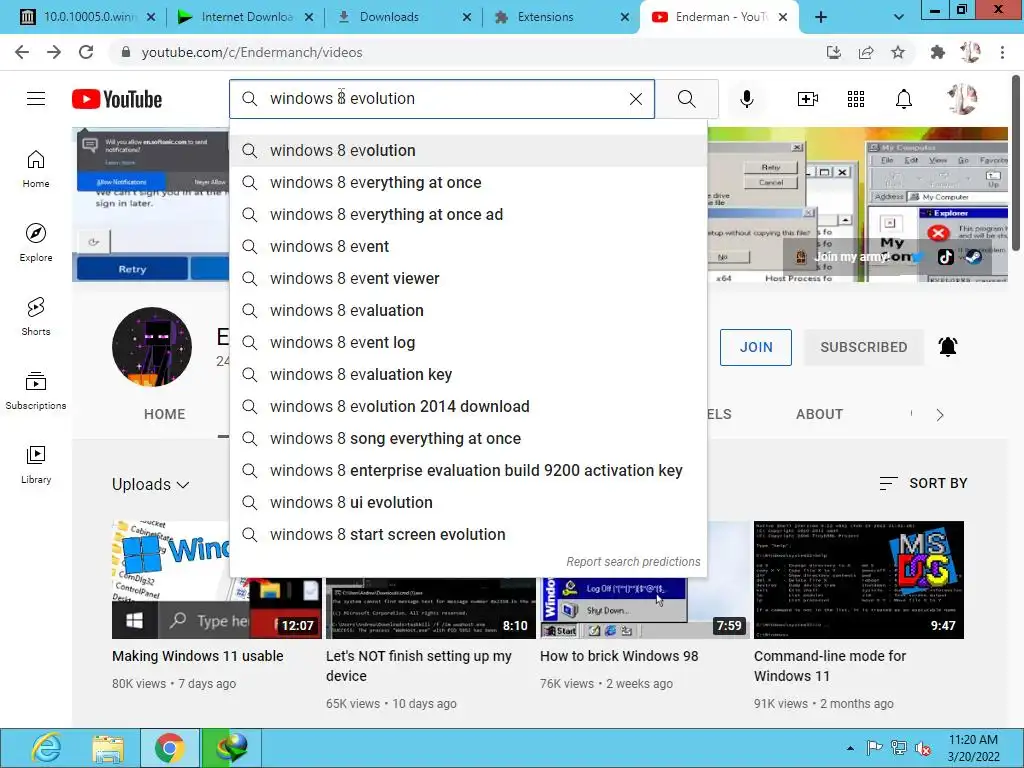This screenshot has width=1024, height=768.
Task: Click Chrome icon in taskbar
Action: point(170,748)
